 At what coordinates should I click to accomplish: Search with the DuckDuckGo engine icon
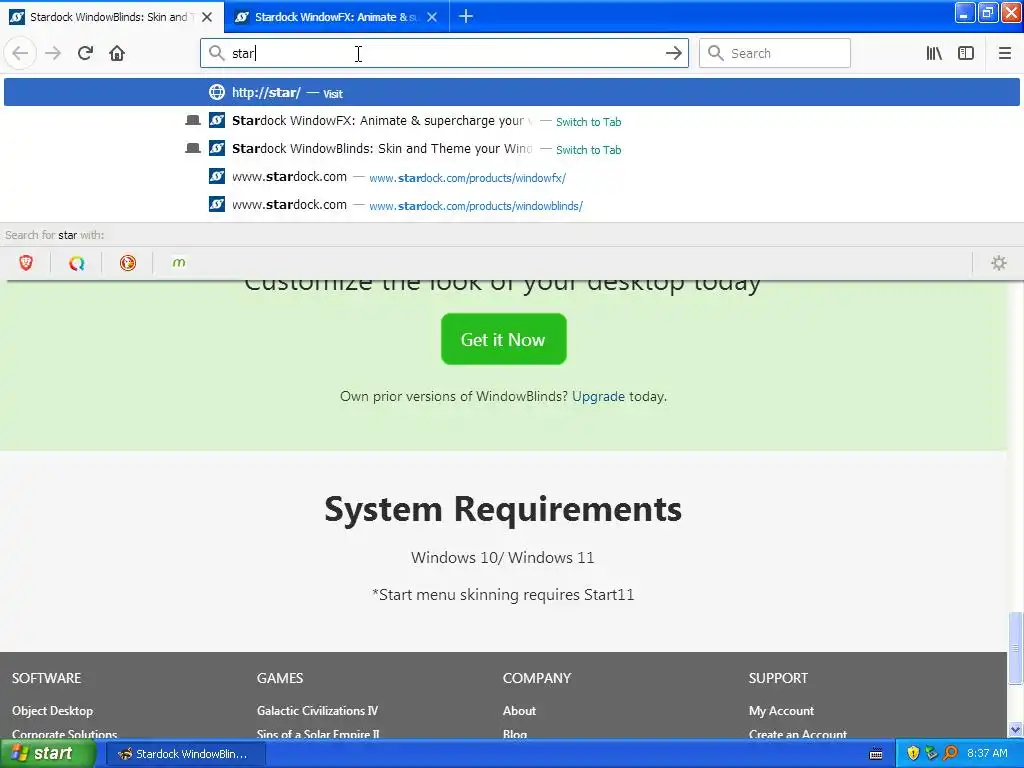[127, 263]
